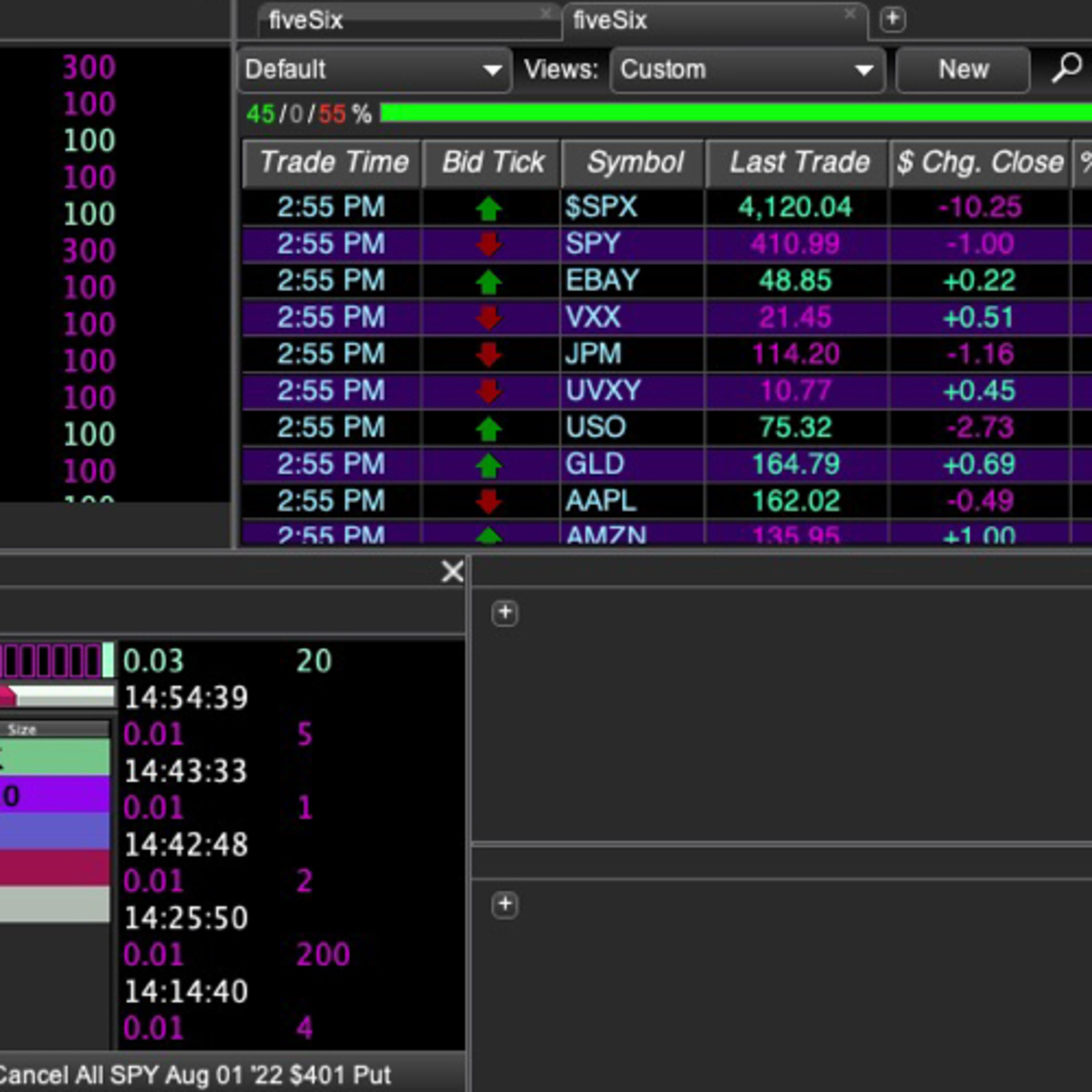
Task: Select the active fiveSix tab
Action: tap(715, 21)
